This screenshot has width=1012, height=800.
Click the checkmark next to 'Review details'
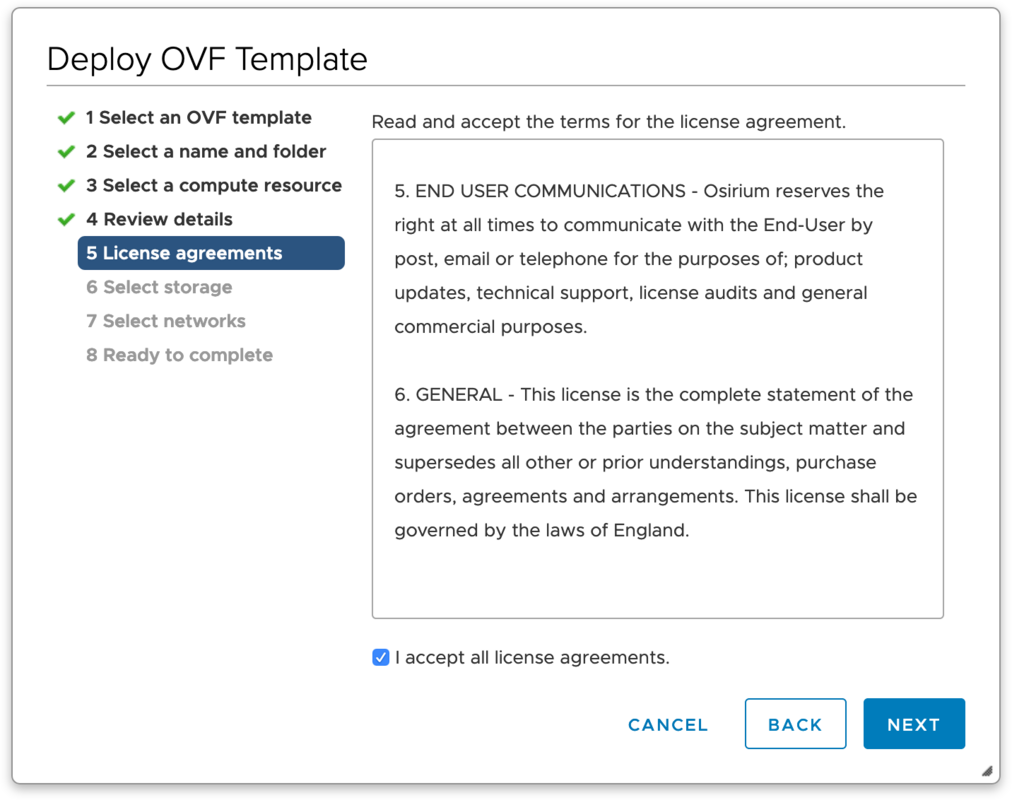coord(65,219)
